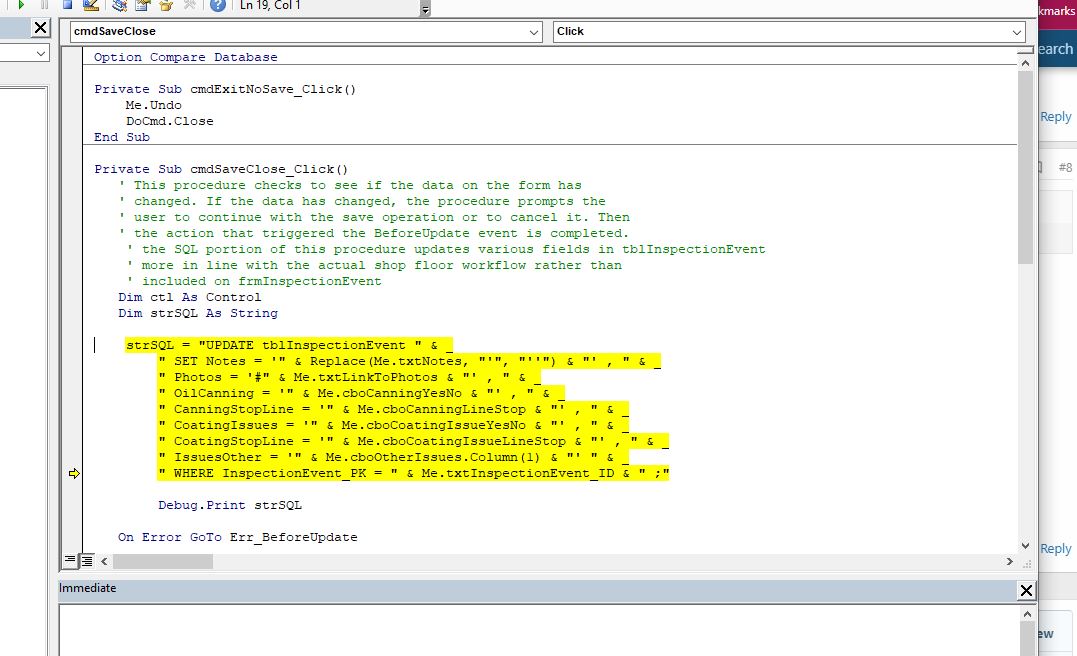Click the CanningStopLine = code line

click(393, 409)
